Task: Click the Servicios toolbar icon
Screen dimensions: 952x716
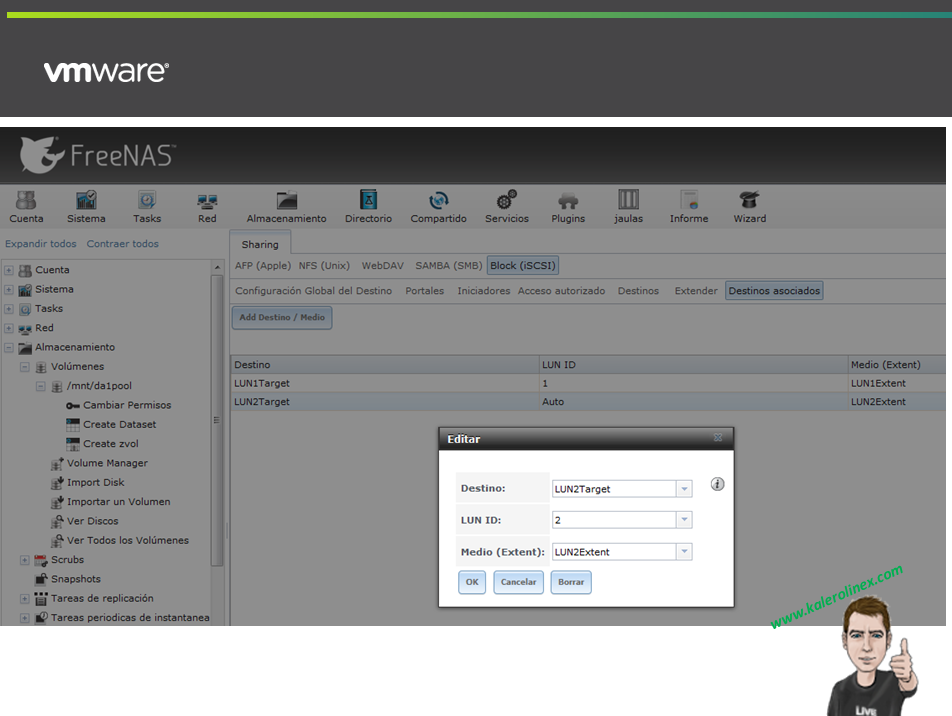Action: pos(506,205)
